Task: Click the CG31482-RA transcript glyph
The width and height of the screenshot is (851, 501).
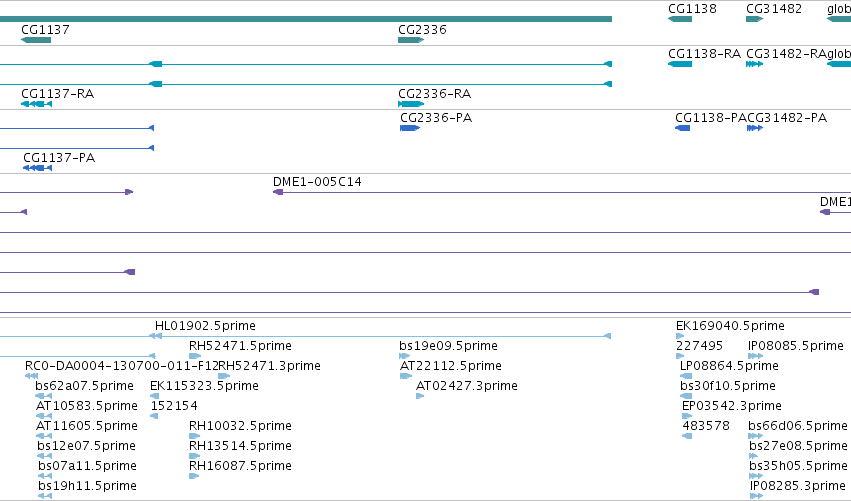Action: click(x=754, y=64)
